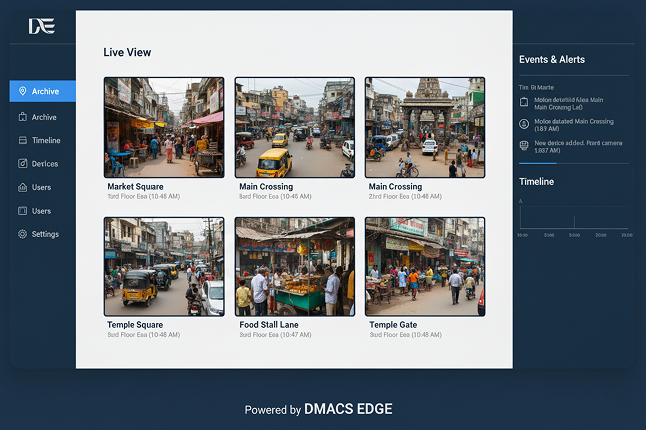Click the Temple Gate camera title
The width and height of the screenshot is (646, 430).
pos(393,325)
